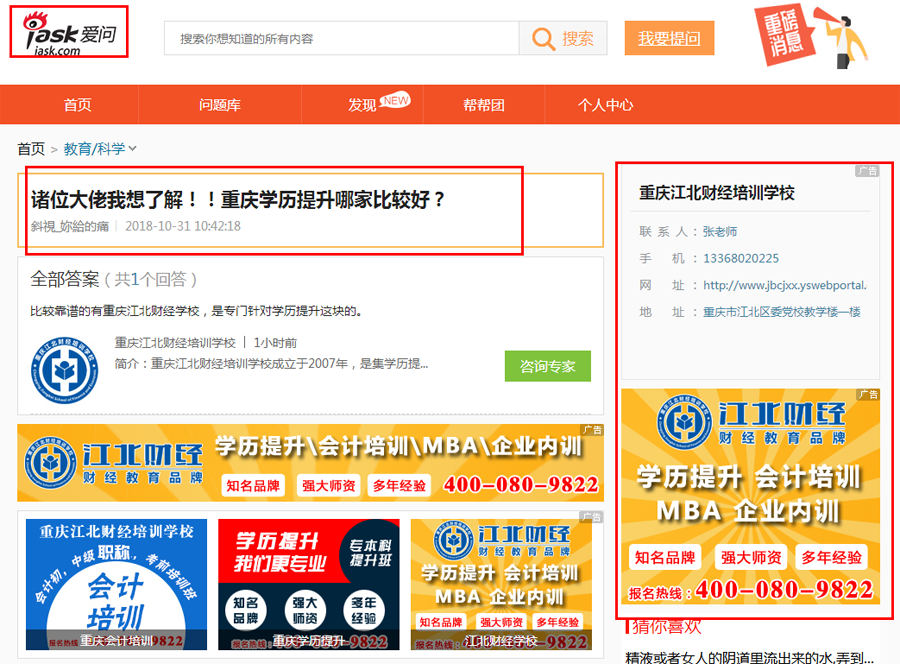Click the large sidebar 江北财经 ad logo

click(751, 423)
